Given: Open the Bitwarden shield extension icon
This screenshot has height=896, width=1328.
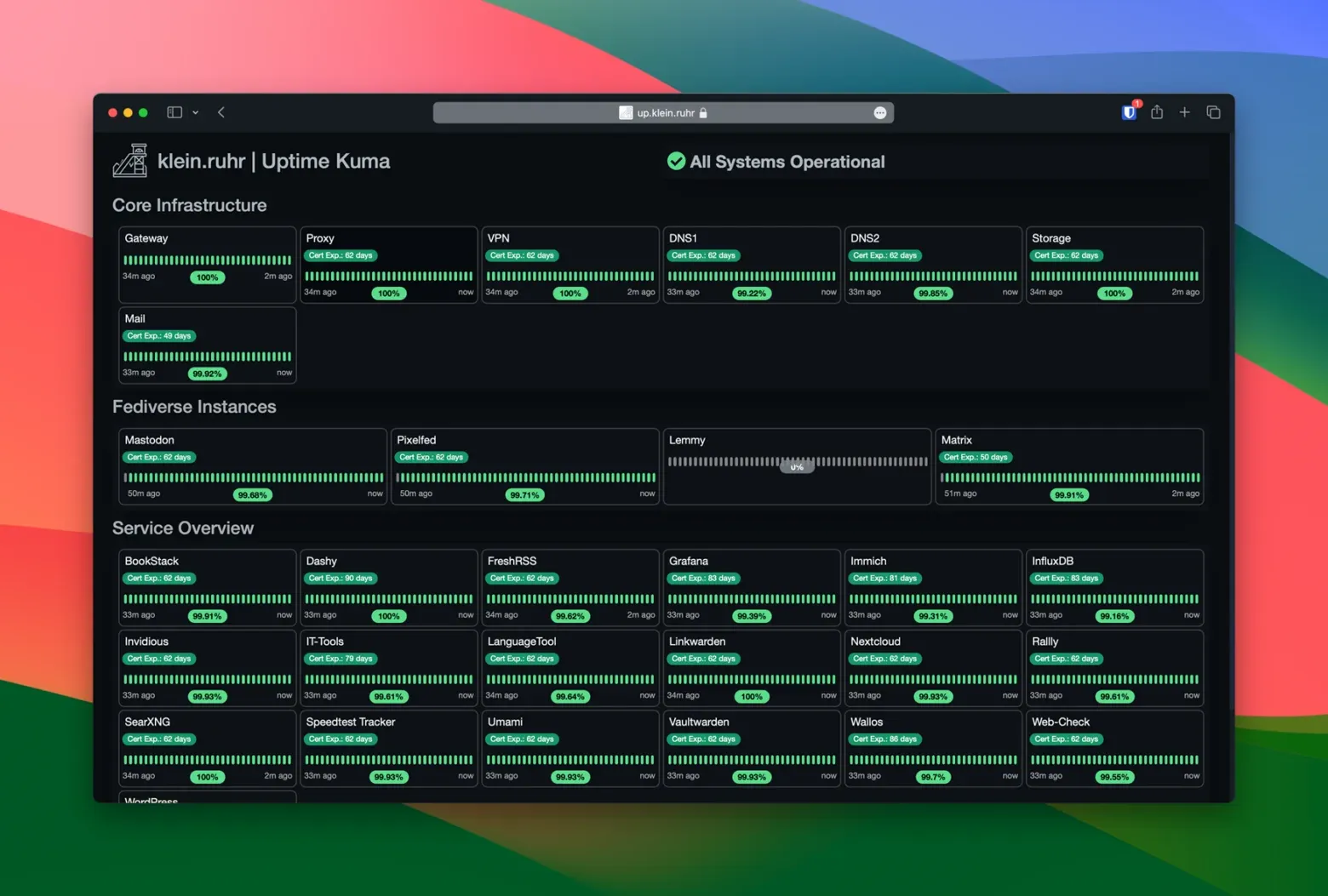Looking at the screenshot, I should pos(1129,111).
